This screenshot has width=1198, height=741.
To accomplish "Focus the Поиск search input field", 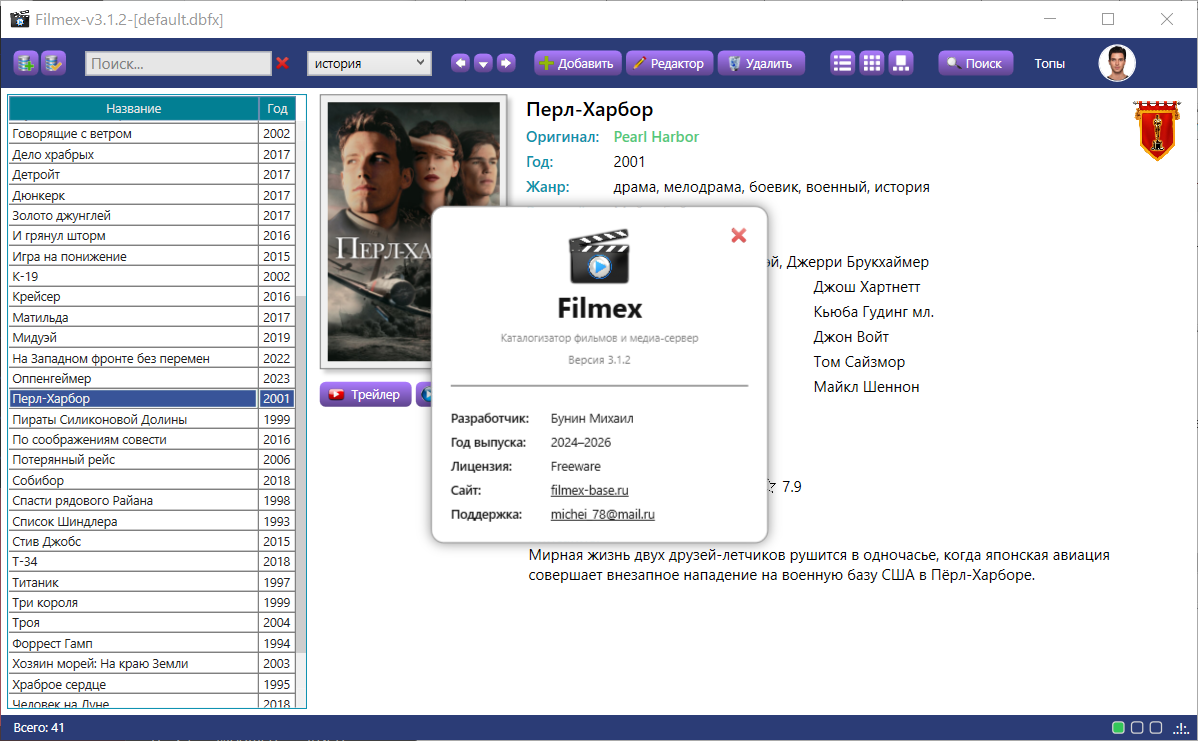I will [x=178, y=63].
